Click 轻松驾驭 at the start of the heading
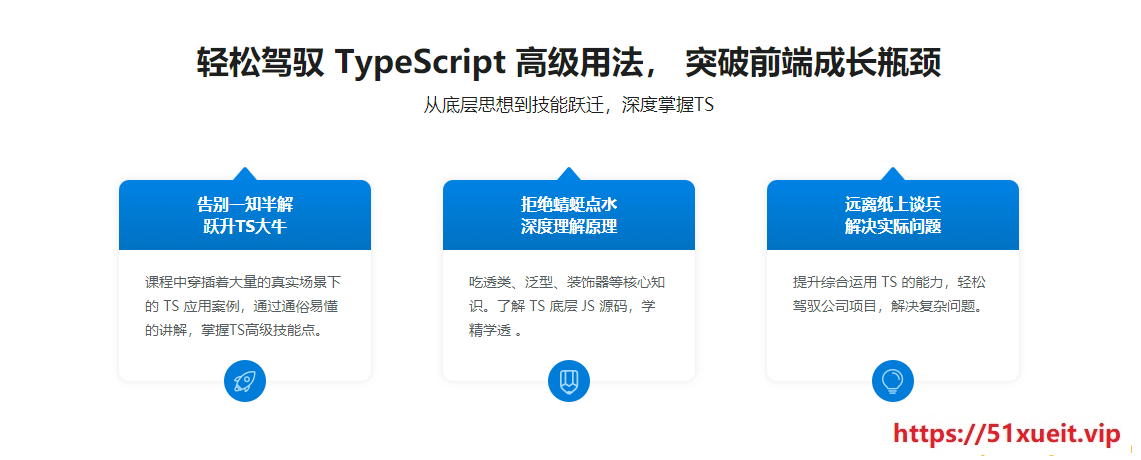The width and height of the screenshot is (1141, 460). tap(260, 63)
